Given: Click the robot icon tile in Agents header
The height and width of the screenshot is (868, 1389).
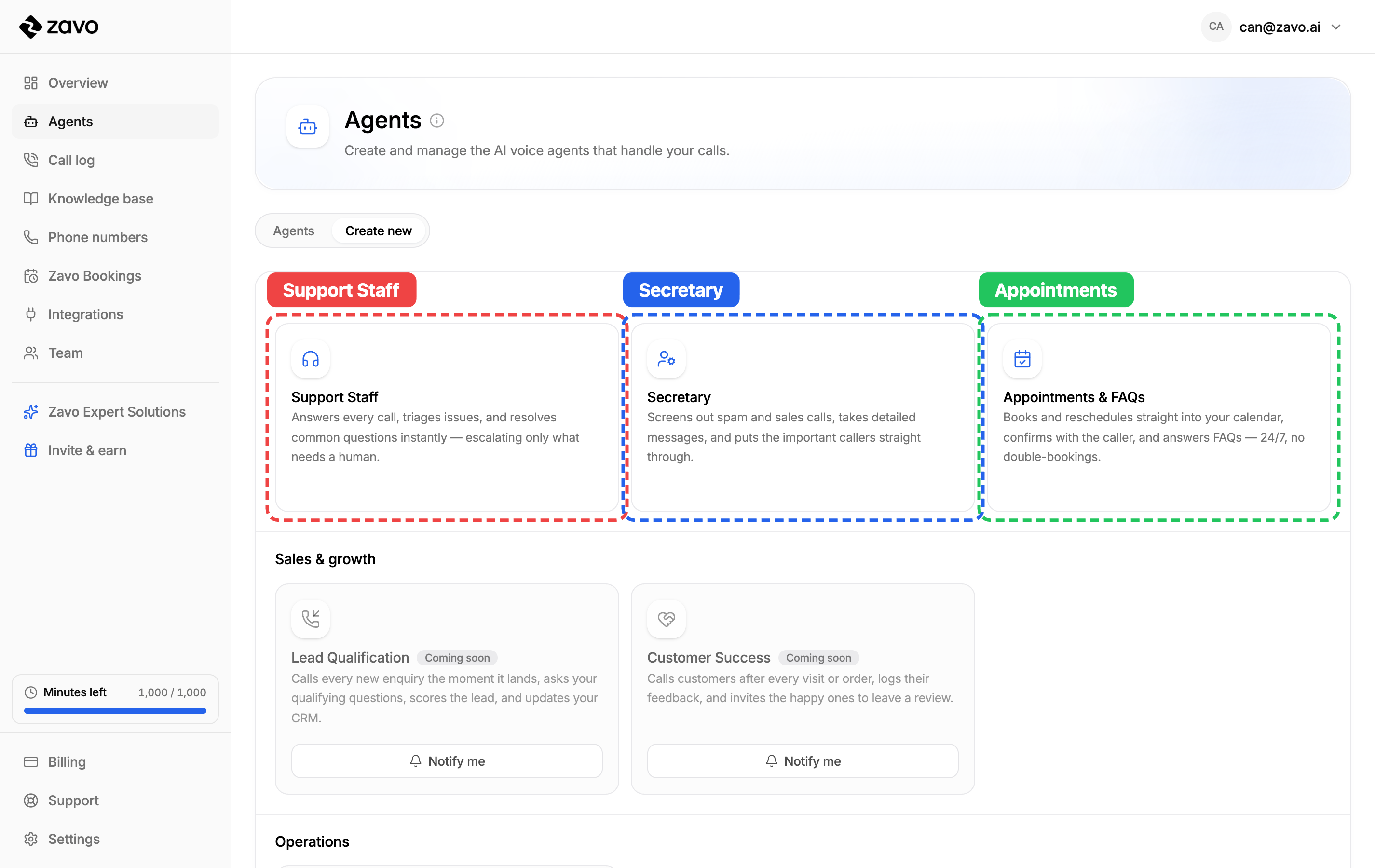Looking at the screenshot, I should [x=308, y=126].
